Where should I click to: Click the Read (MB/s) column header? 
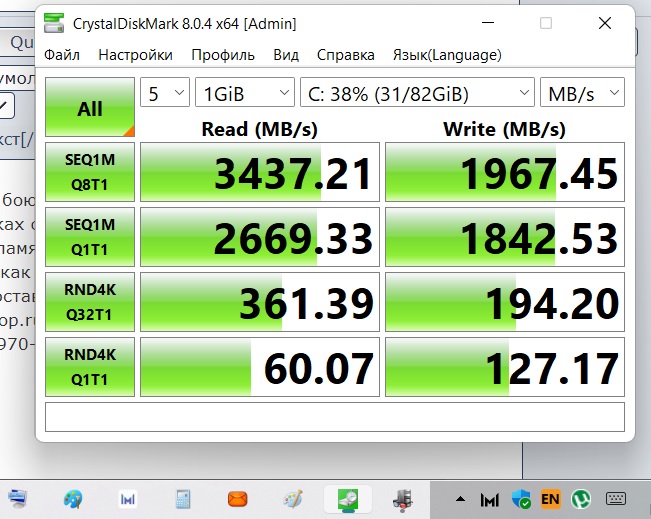pos(259,129)
